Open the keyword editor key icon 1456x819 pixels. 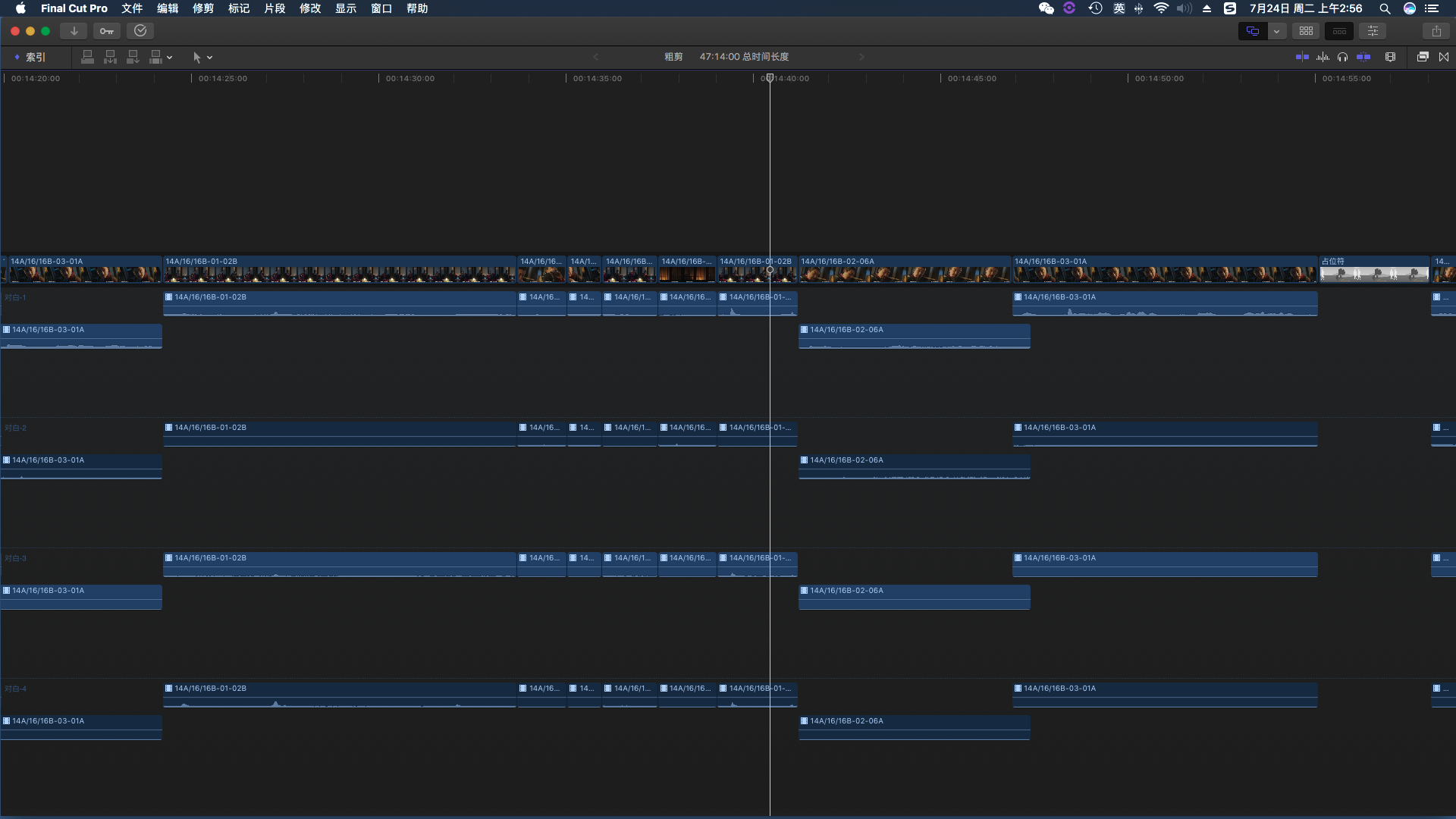click(x=107, y=31)
